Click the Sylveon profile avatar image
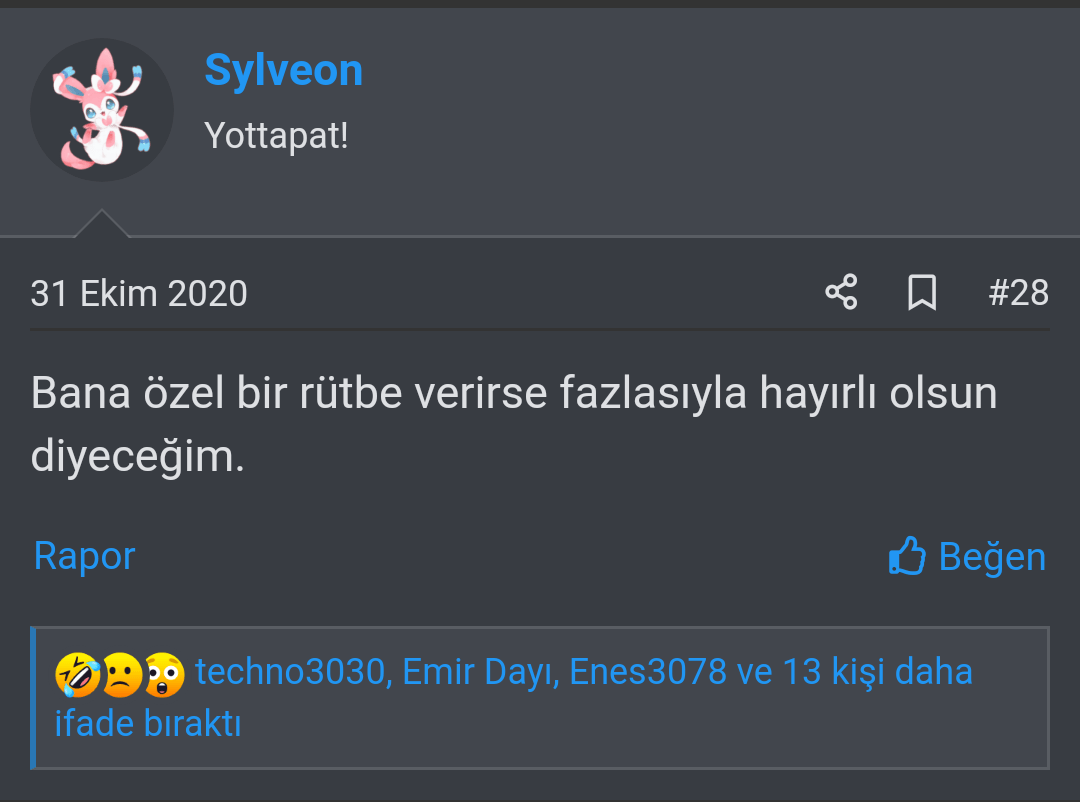The image size is (1080, 802). 101,109
